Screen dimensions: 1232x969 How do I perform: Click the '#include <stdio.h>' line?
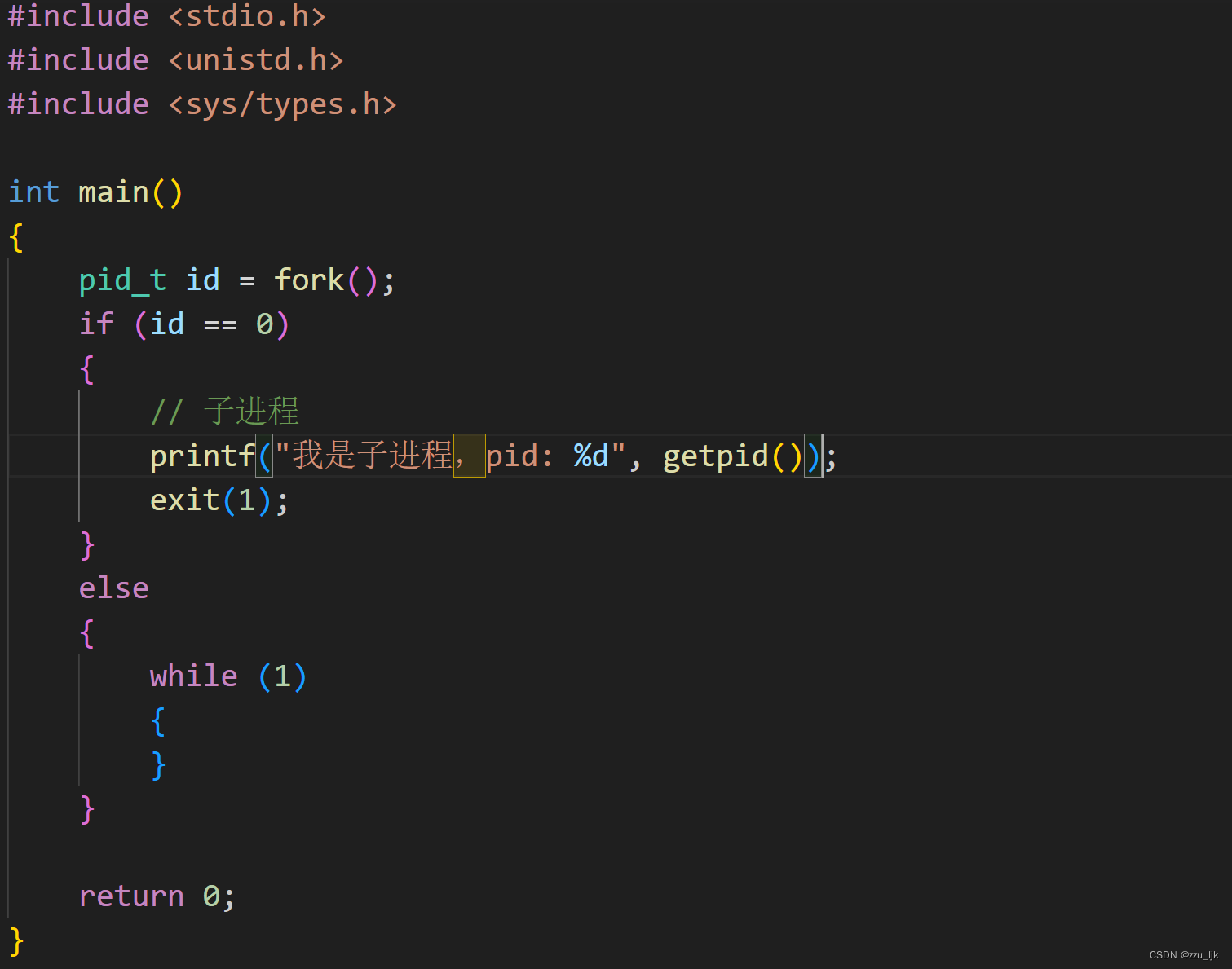click(x=167, y=16)
